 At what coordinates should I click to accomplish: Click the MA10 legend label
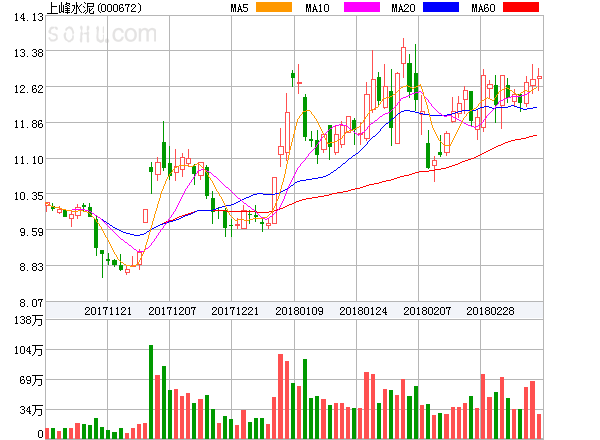tap(317, 8)
